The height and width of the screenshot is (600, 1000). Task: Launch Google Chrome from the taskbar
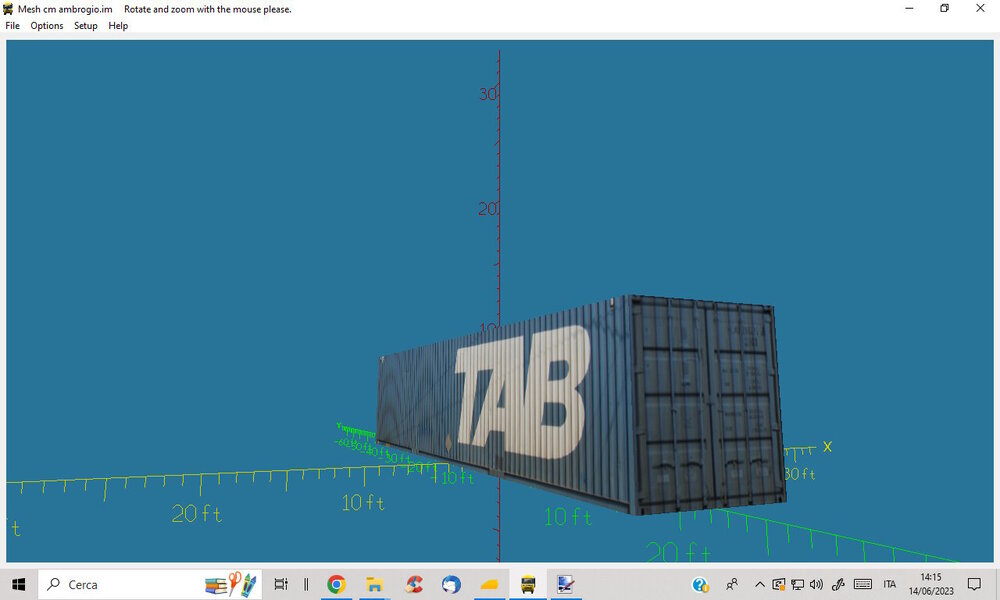click(336, 584)
